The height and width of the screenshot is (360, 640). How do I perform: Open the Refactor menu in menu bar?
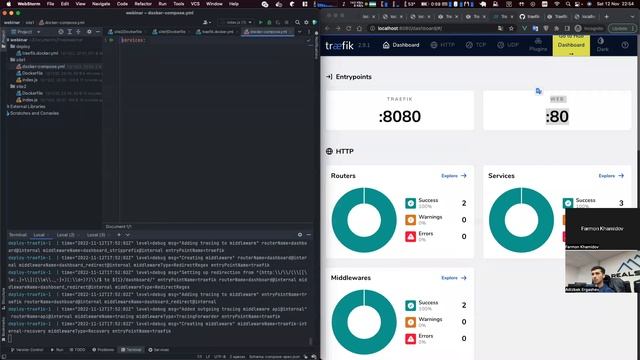click(143, 4)
